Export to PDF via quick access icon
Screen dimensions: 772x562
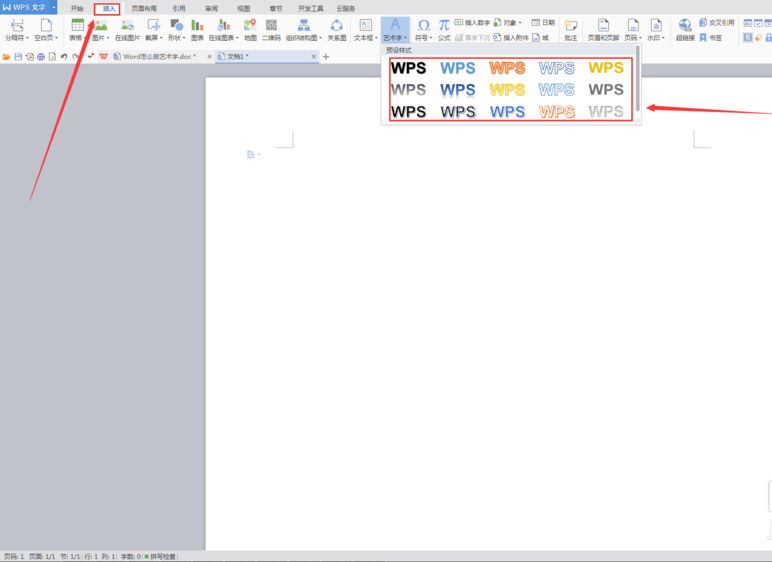tap(30, 57)
